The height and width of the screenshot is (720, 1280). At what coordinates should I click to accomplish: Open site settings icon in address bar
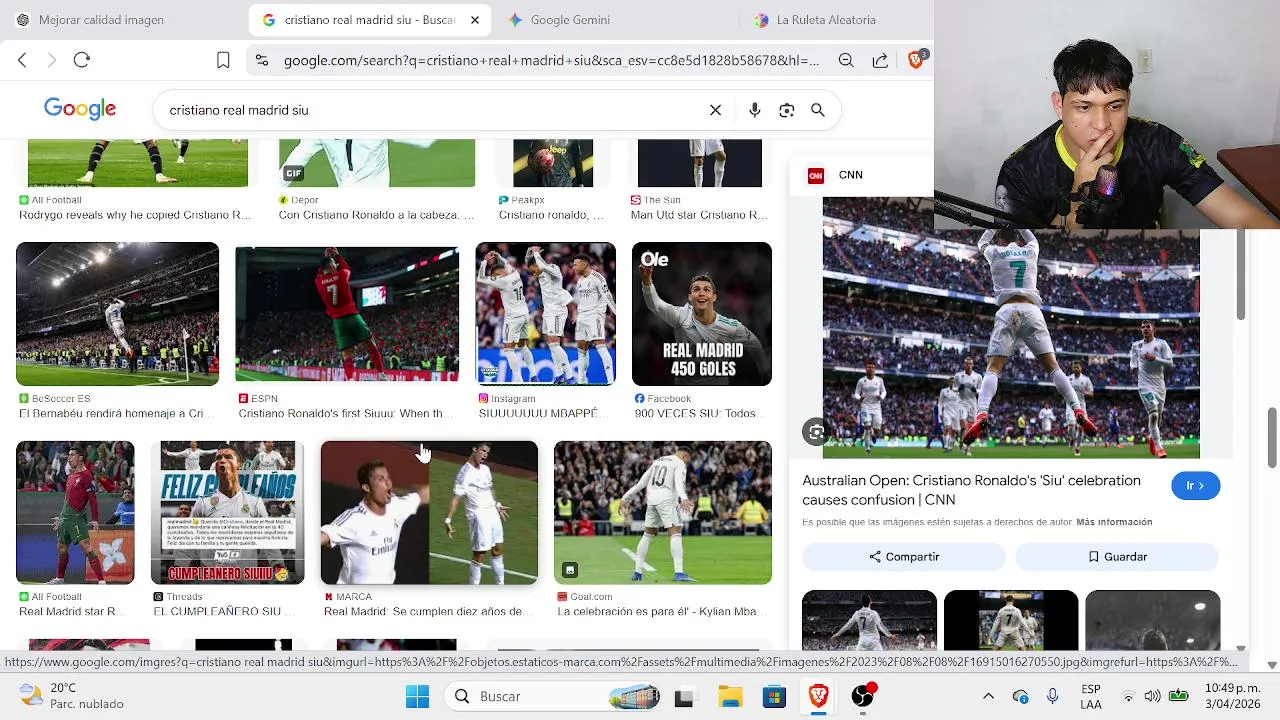(x=262, y=60)
